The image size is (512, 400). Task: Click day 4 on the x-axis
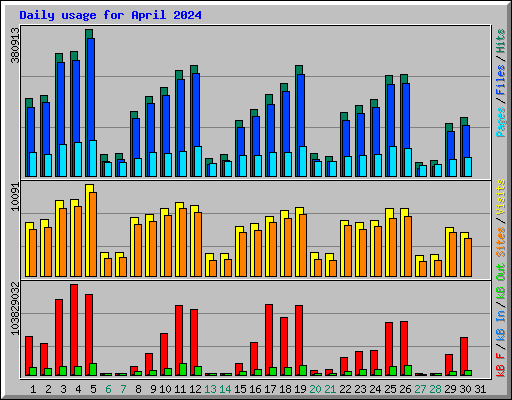pos(78,389)
